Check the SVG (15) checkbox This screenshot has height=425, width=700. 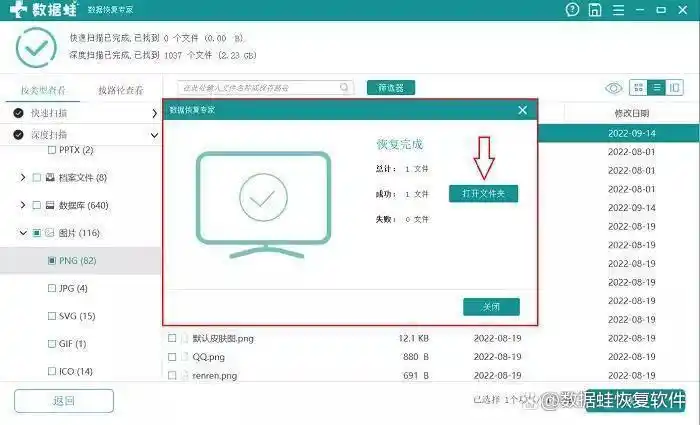pyautogui.click(x=52, y=316)
